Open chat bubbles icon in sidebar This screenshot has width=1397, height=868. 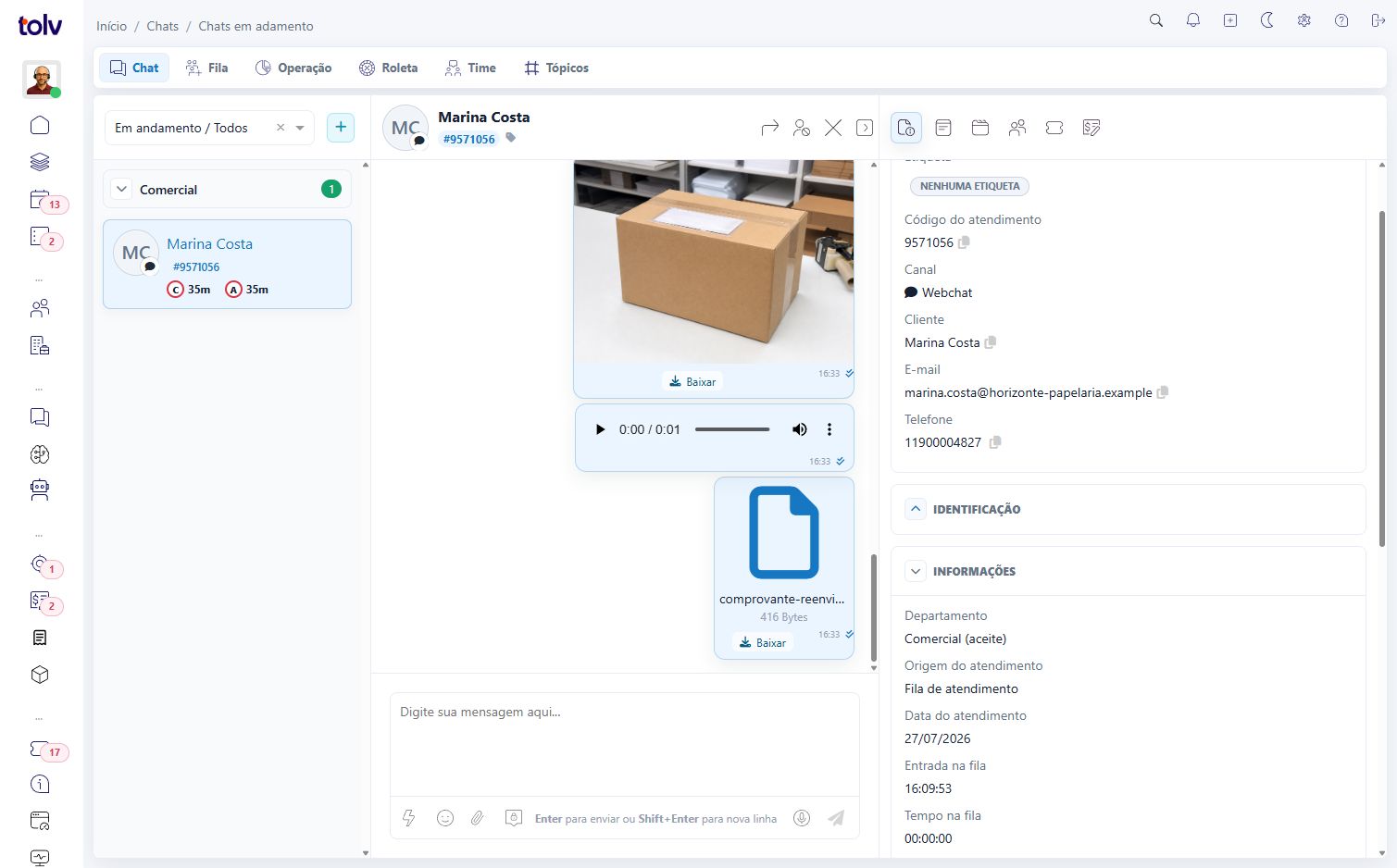pos(40,417)
